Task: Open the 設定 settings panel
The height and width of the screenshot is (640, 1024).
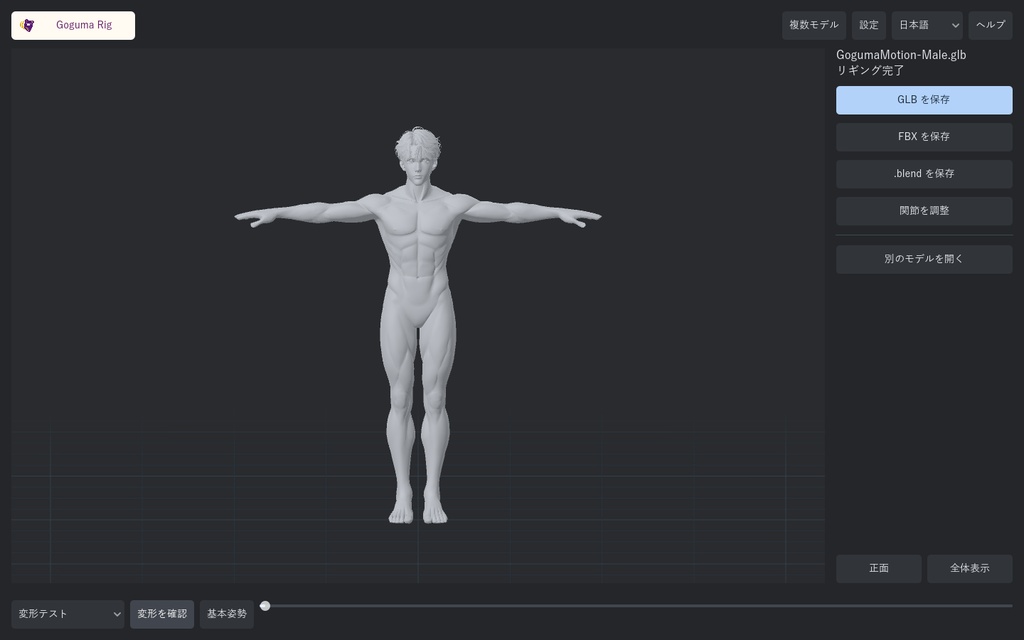Action: click(869, 25)
